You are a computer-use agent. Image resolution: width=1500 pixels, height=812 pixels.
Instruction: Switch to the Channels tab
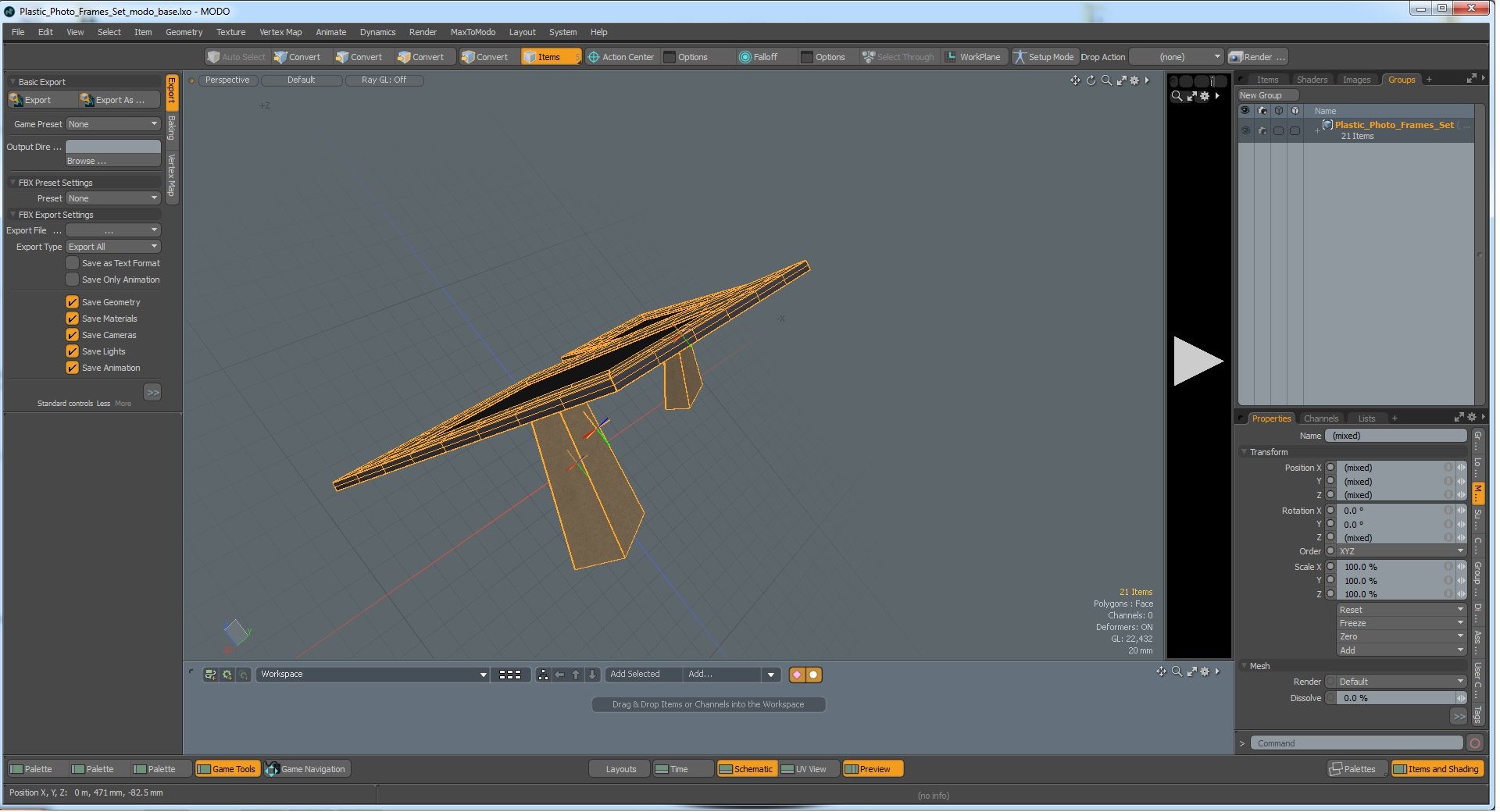click(1321, 418)
